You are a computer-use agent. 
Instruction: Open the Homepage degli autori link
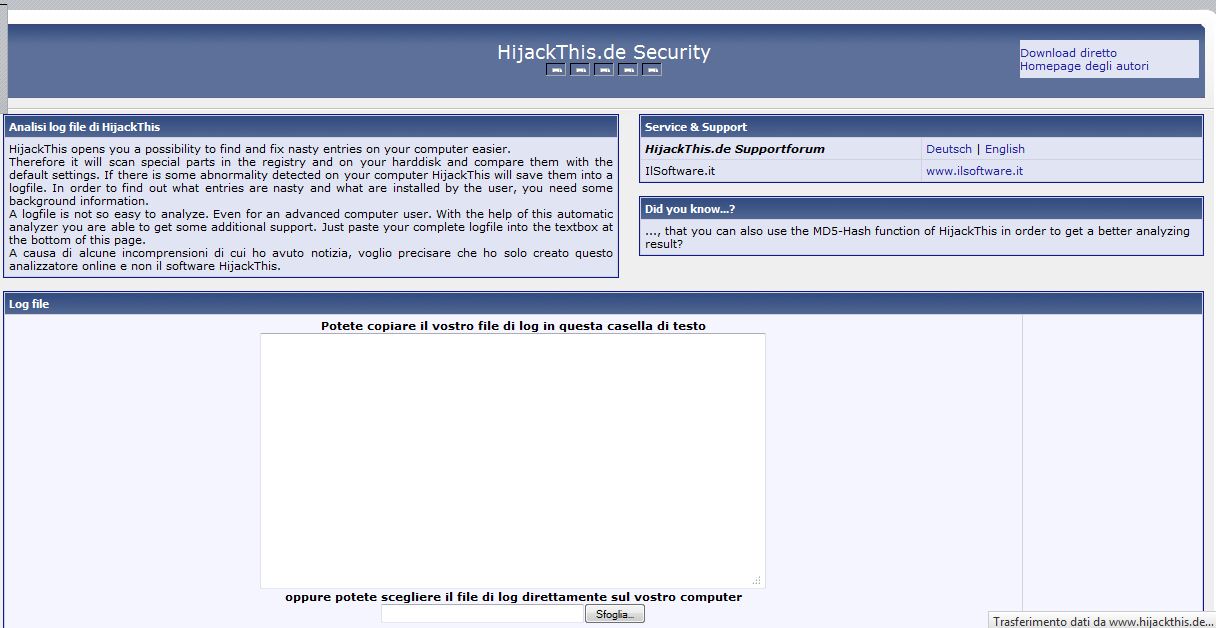(x=1084, y=66)
